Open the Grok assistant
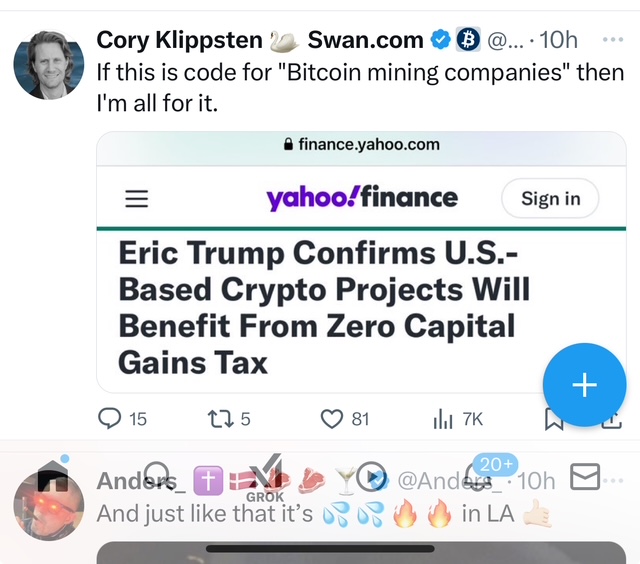 (x=265, y=478)
